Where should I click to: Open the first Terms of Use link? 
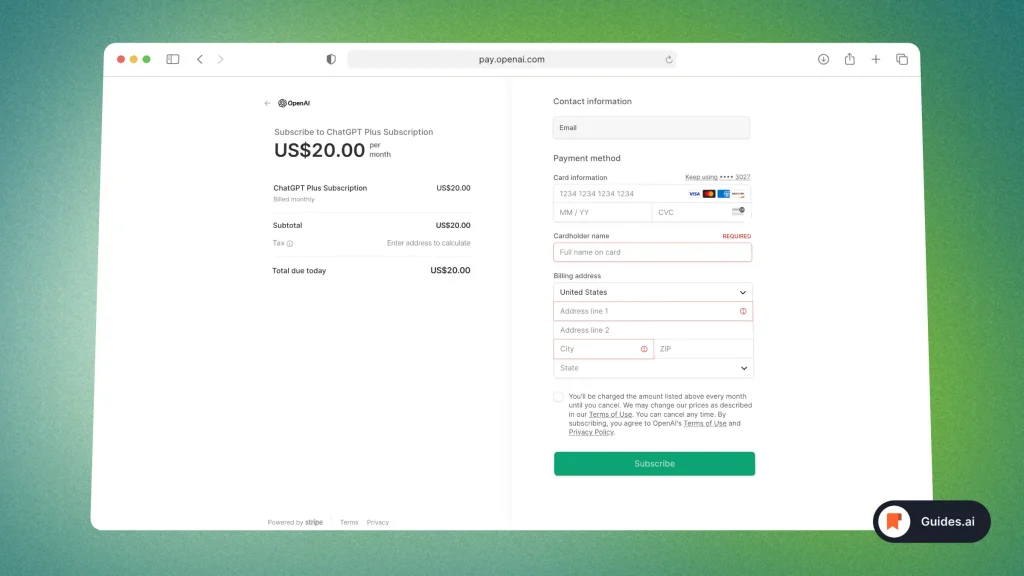click(x=610, y=415)
